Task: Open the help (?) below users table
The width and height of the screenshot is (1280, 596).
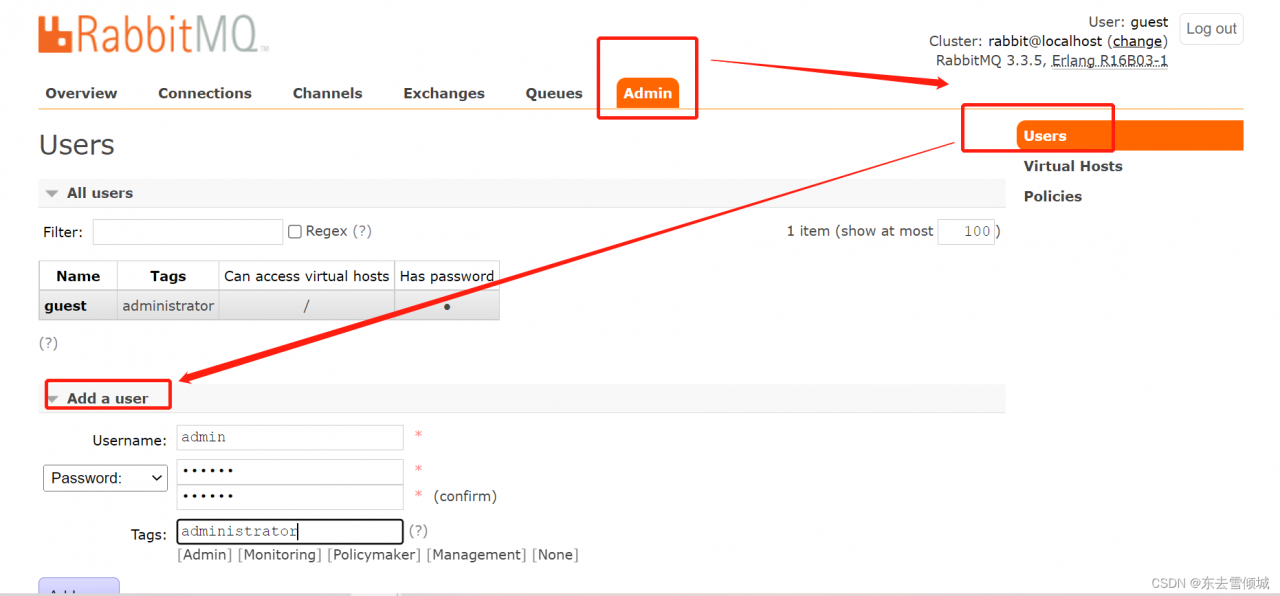Action: pyautogui.click(x=48, y=343)
